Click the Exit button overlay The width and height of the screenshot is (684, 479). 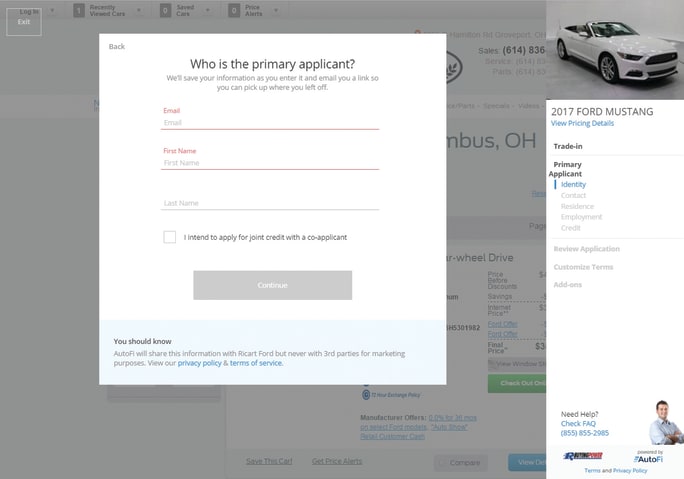(x=24, y=20)
